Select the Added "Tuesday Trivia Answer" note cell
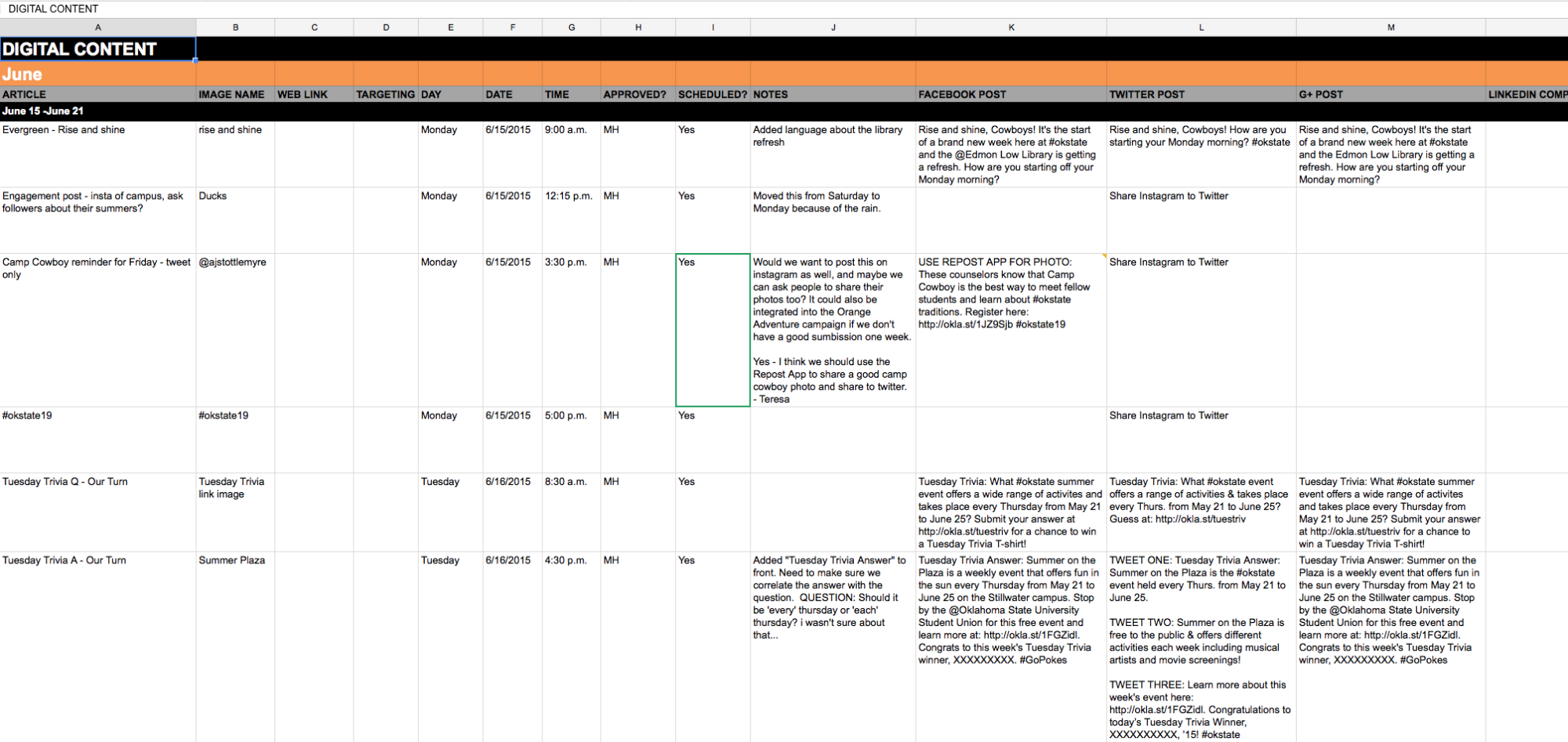 click(x=833, y=646)
